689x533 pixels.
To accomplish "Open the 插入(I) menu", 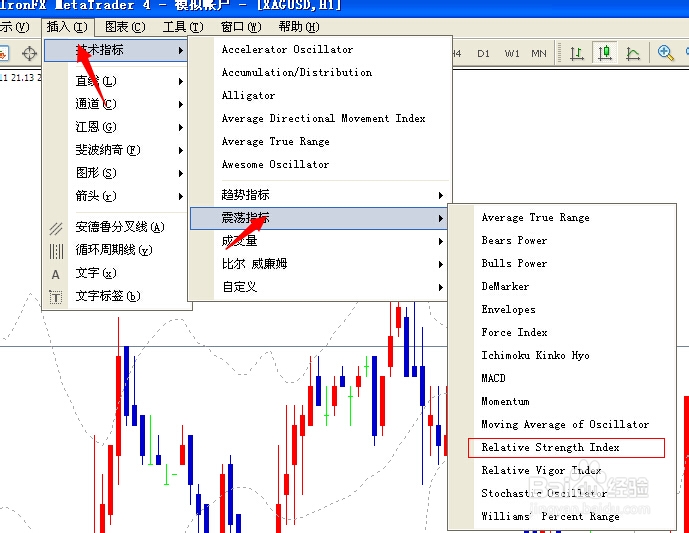I will (x=67, y=27).
